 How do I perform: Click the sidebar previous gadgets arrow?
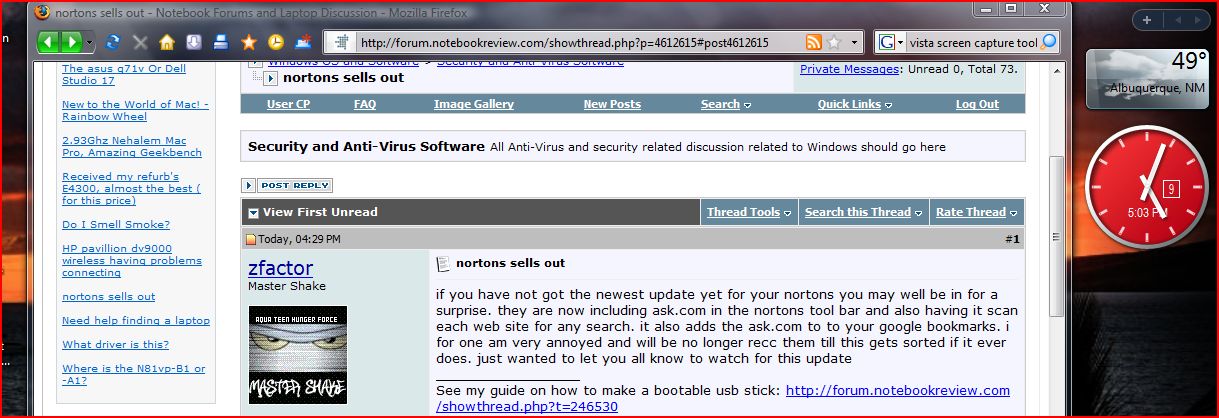point(1176,19)
